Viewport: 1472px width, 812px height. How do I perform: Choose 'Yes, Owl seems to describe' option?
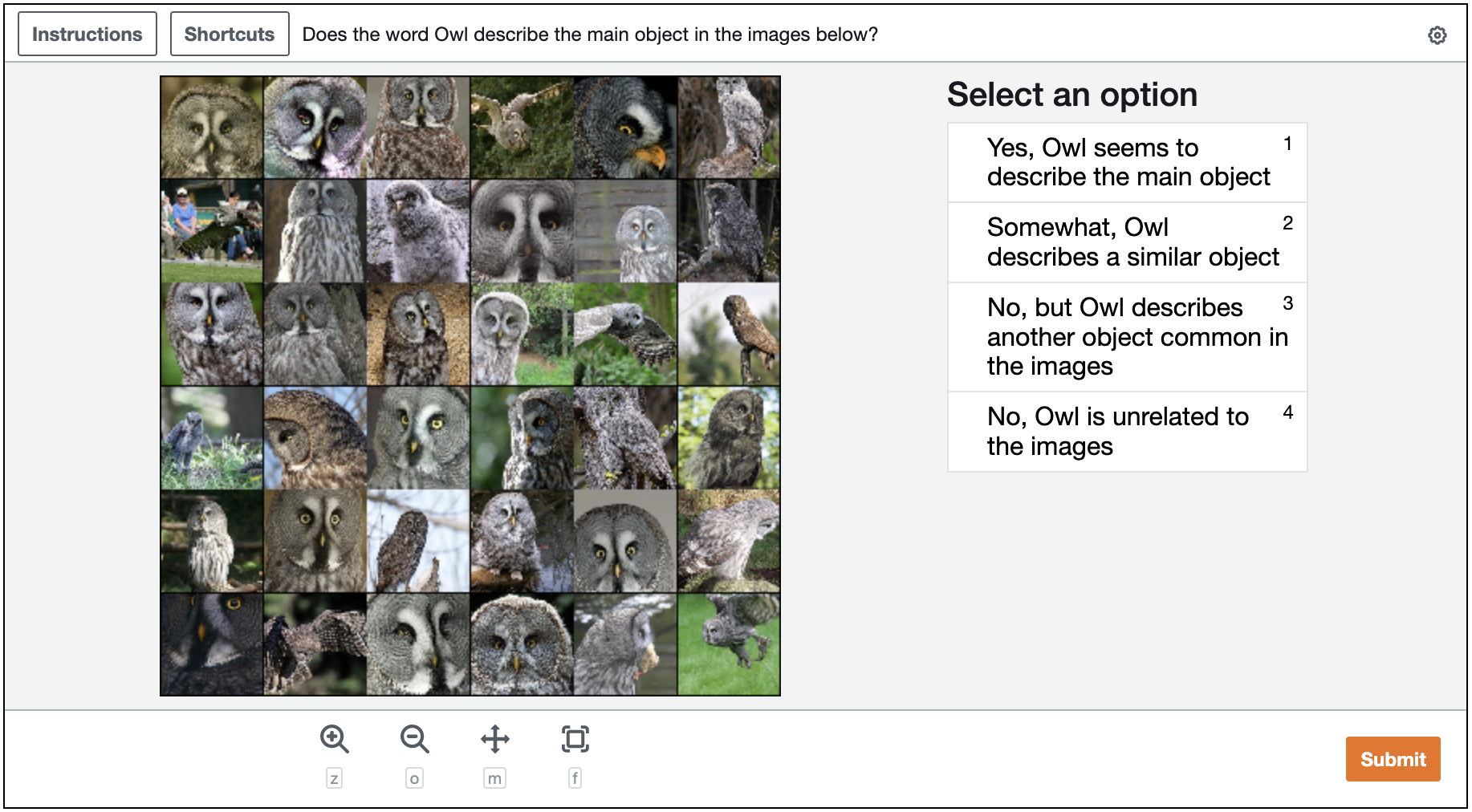tap(1127, 162)
